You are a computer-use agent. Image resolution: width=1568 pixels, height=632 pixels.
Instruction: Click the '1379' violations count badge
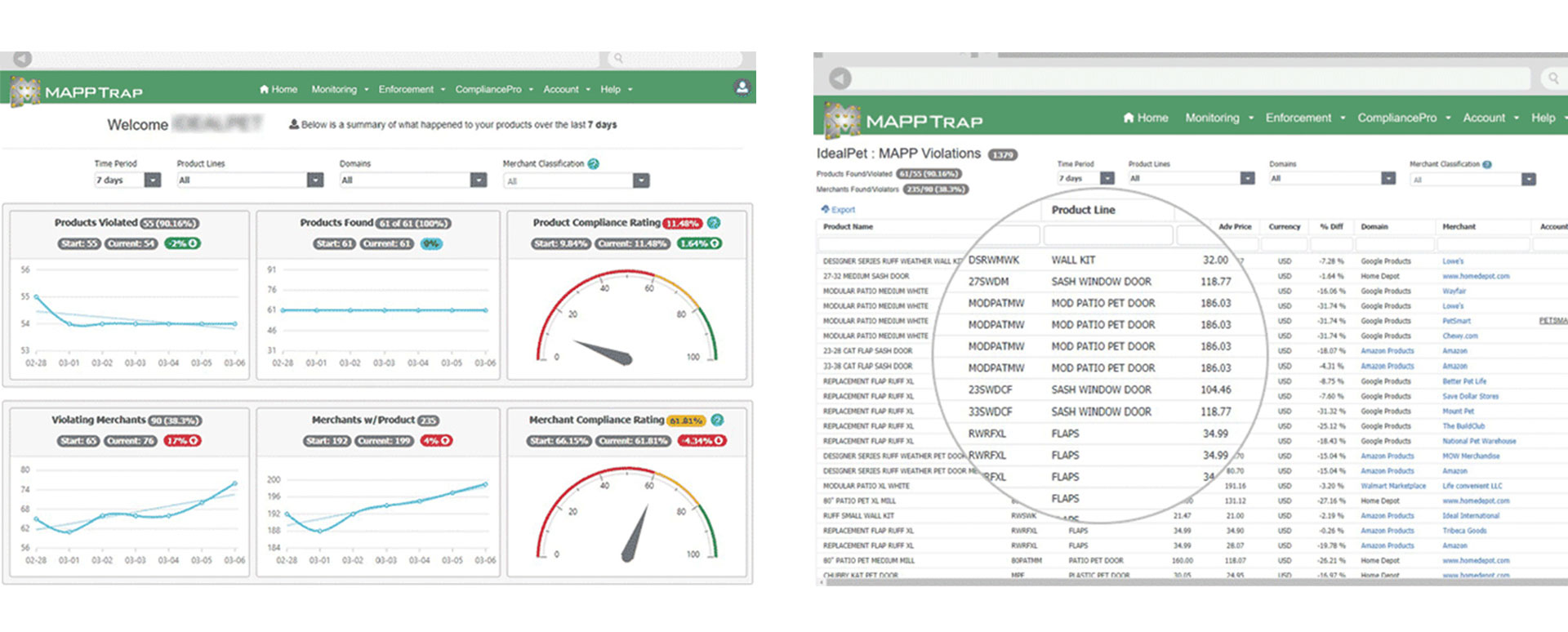point(1002,154)
